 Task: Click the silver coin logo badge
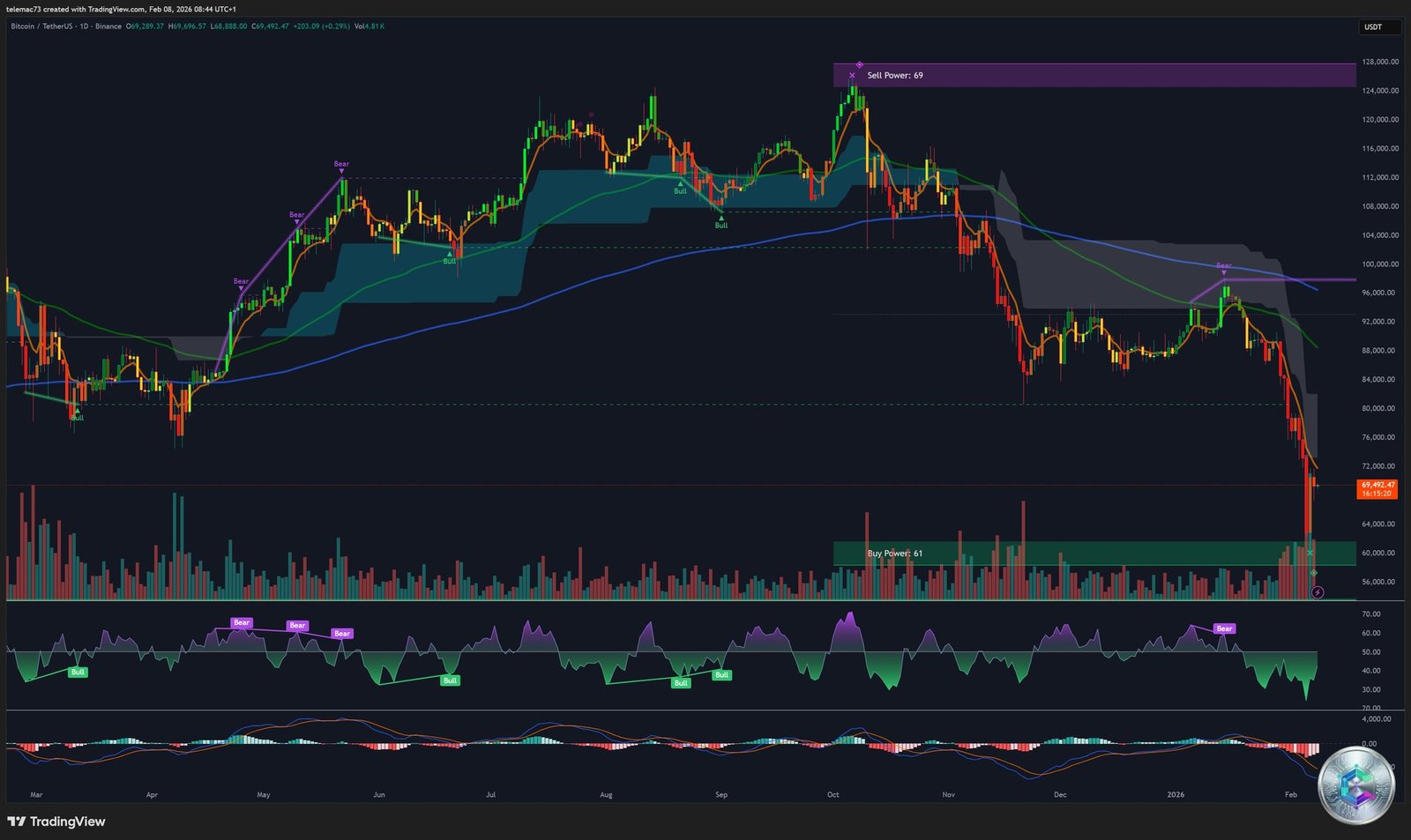click(1355, 785)
